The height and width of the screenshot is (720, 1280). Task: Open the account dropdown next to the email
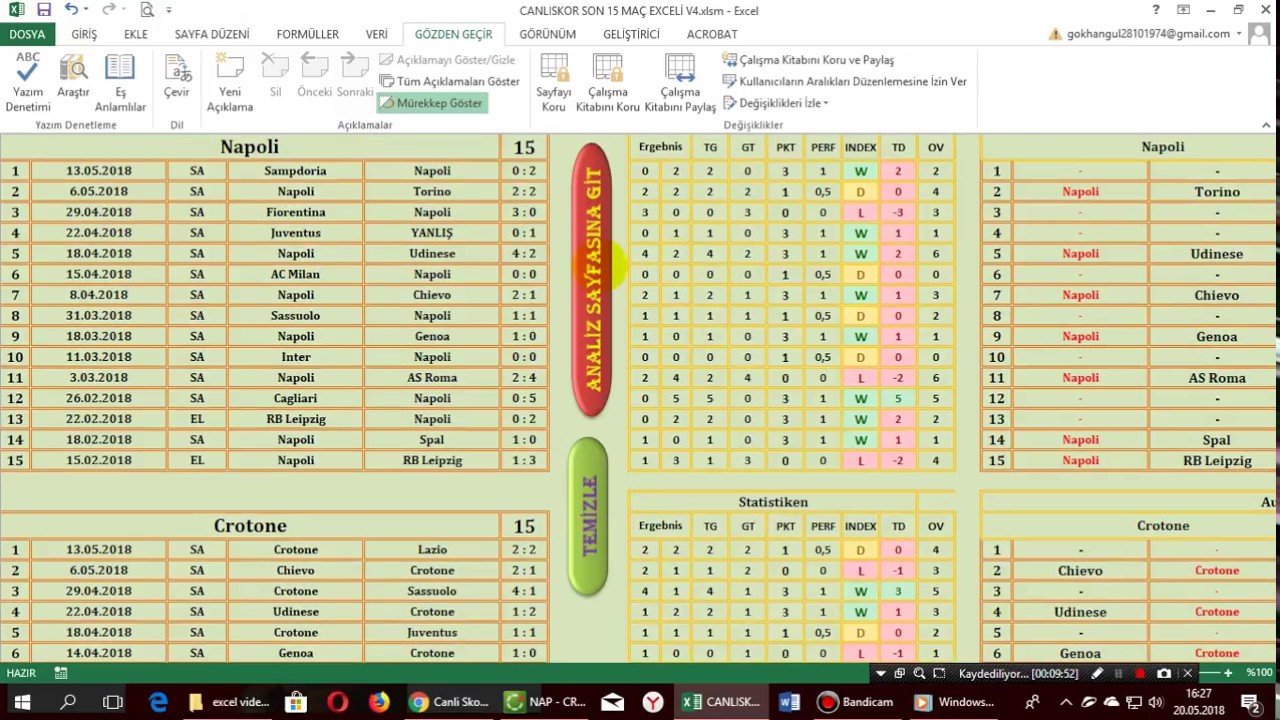1239,34
